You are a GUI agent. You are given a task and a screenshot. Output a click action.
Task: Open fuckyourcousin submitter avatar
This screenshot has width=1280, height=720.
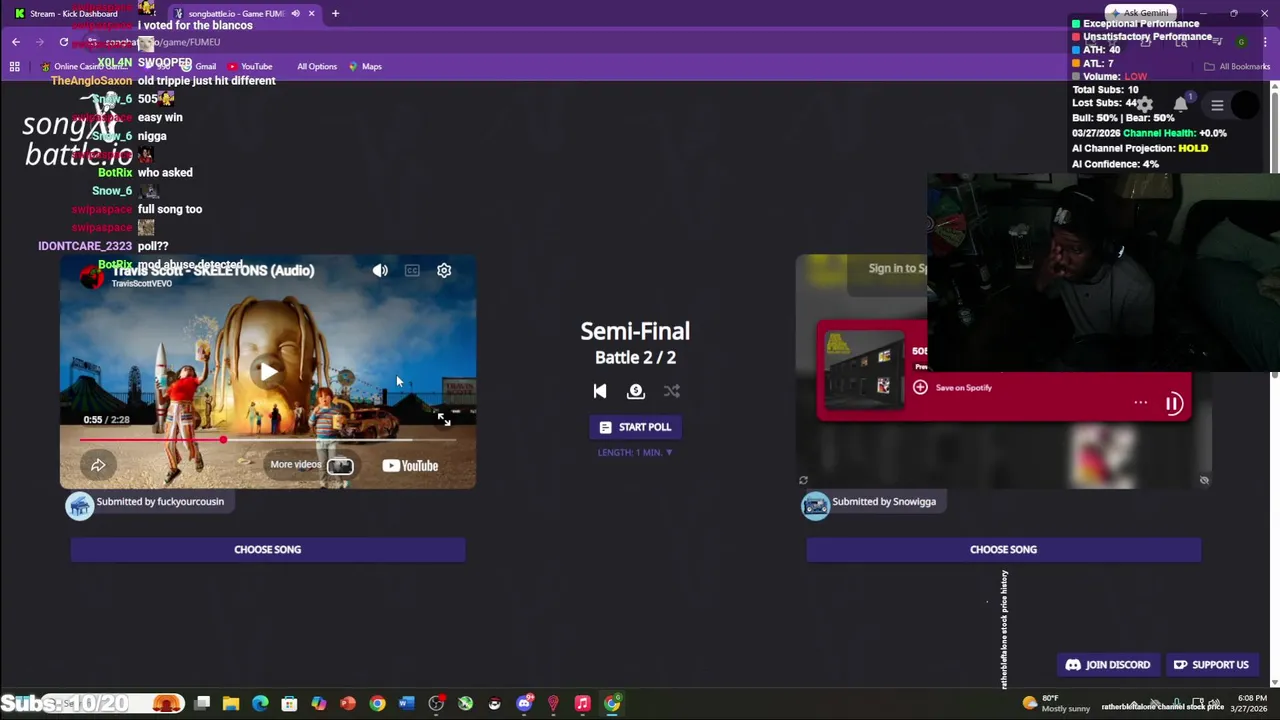click(80, 505)
